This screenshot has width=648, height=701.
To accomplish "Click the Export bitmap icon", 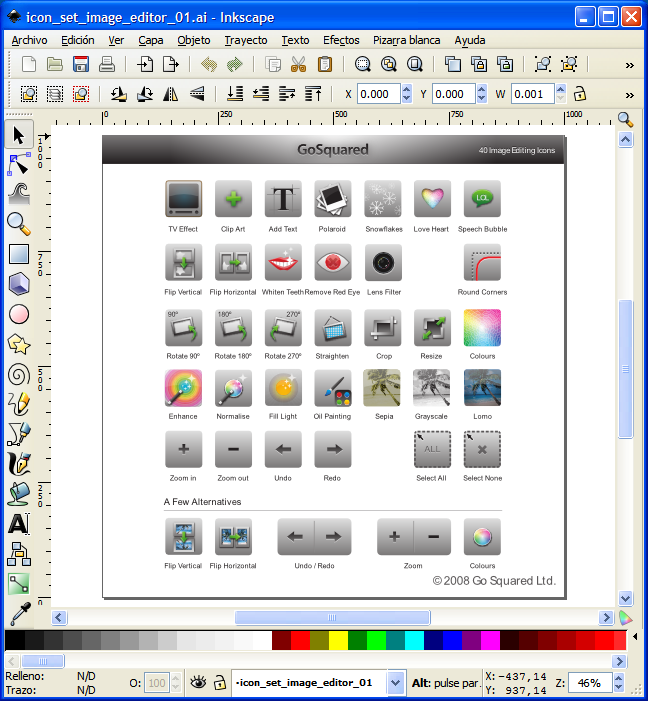I will tap(170, 64).
